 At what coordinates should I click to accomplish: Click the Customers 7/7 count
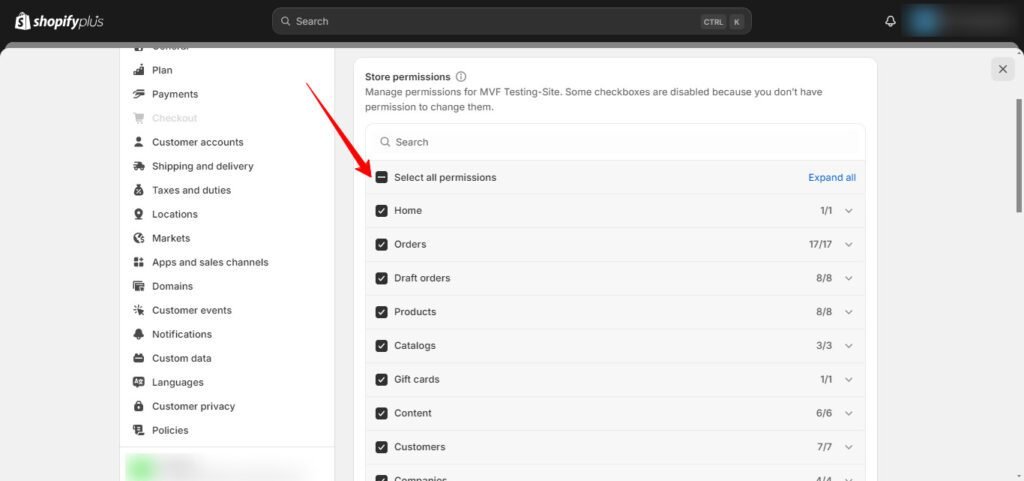pyautogui.click(x=824, y=447)
